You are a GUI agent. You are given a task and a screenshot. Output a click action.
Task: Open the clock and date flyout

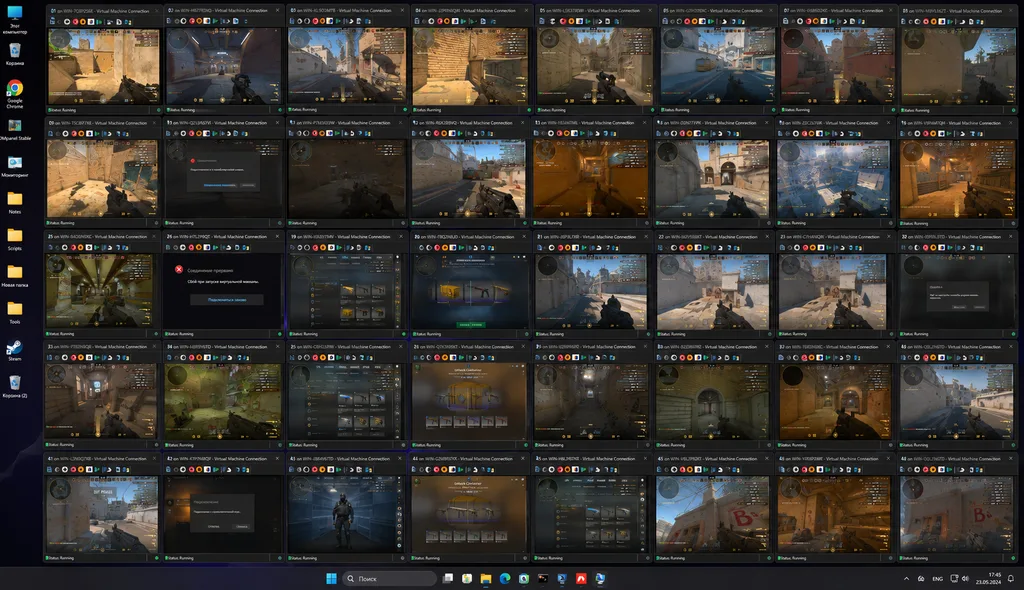(988, 578)
